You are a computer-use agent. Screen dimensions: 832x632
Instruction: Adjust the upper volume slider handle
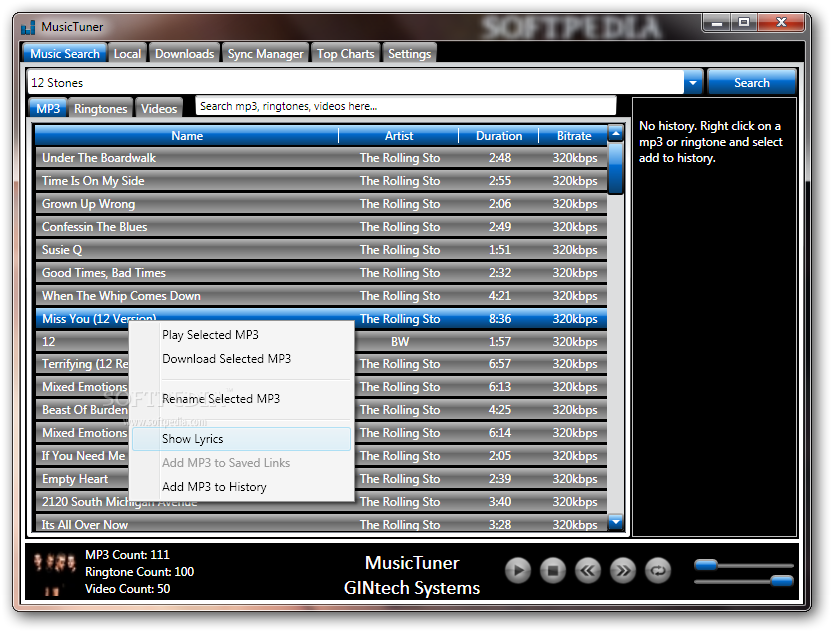coord(706,565)
